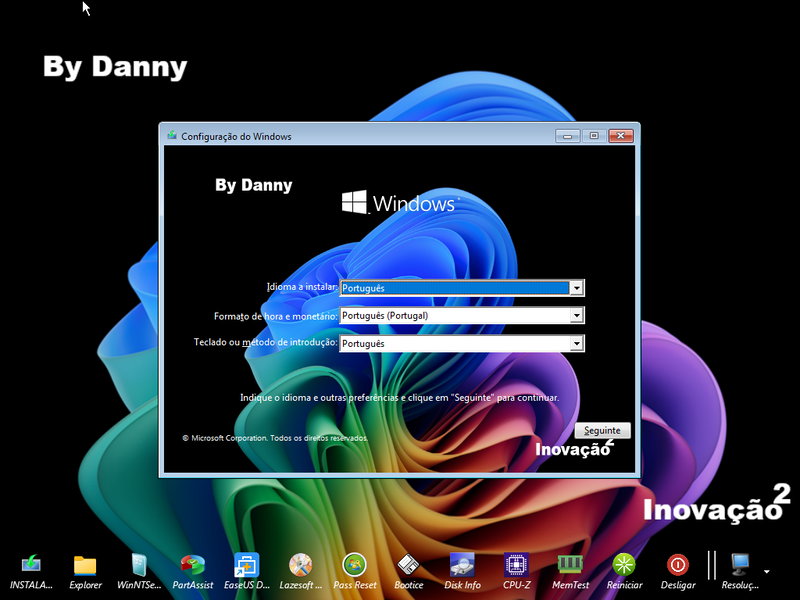Launch Explorer from the dock
Screen dimensions: 800x600
(x=85, y=565)
